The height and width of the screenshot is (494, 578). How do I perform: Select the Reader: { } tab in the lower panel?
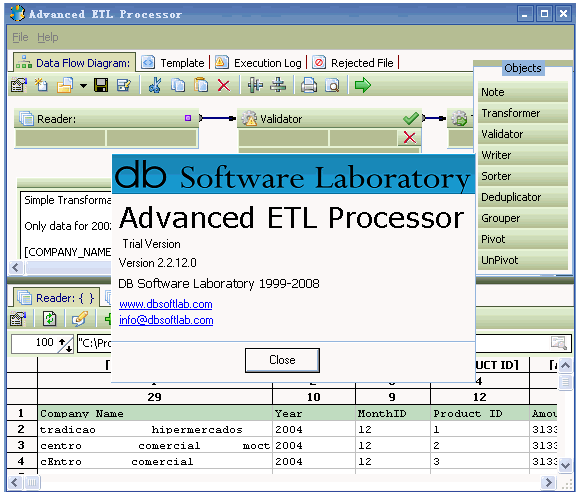tap(56, 298)
